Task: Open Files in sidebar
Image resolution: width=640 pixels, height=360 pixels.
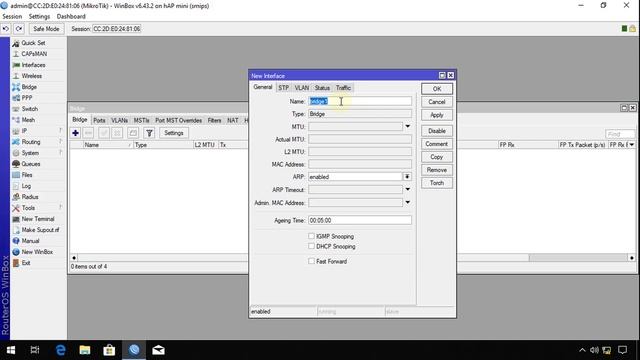Action: pos(27,175)
